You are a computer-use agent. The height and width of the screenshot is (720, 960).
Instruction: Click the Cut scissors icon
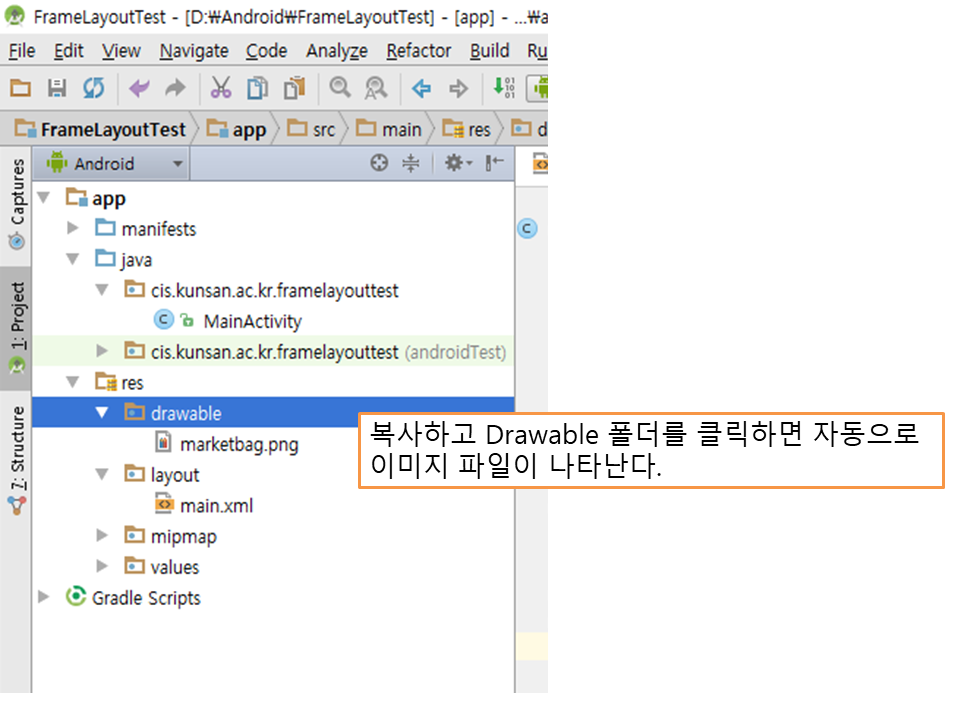220,89
